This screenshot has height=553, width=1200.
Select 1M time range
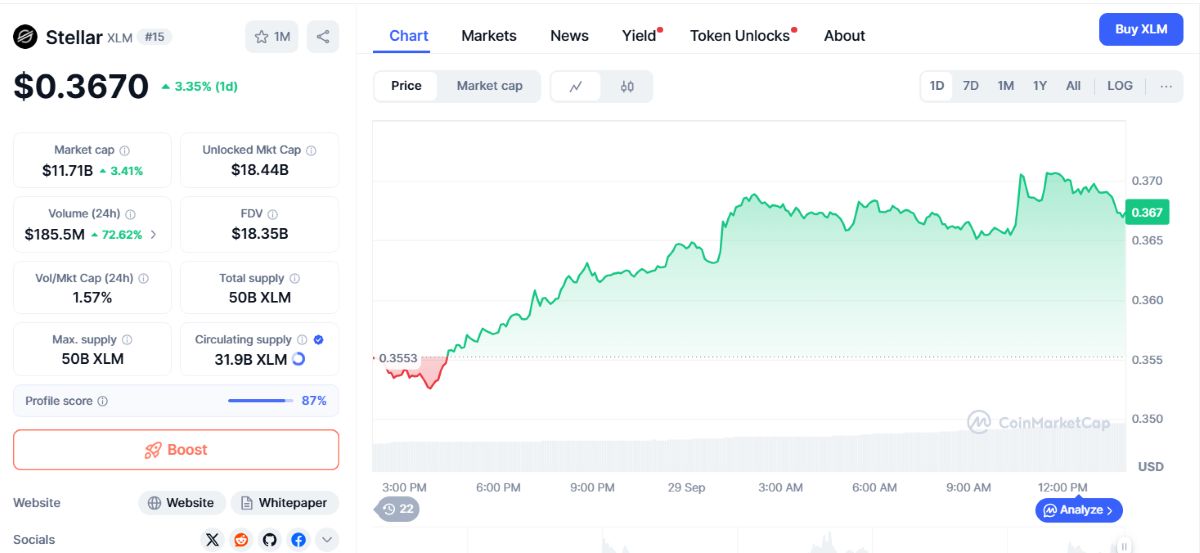coord(1006,86)
